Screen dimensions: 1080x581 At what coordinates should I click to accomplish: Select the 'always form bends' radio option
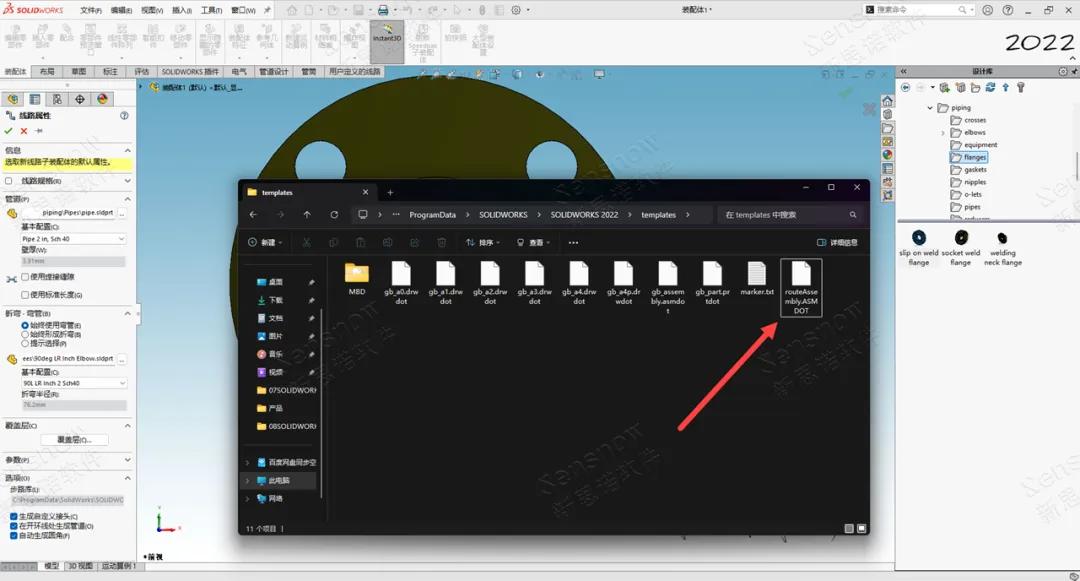pyautogui.click(x=25, y=334)
